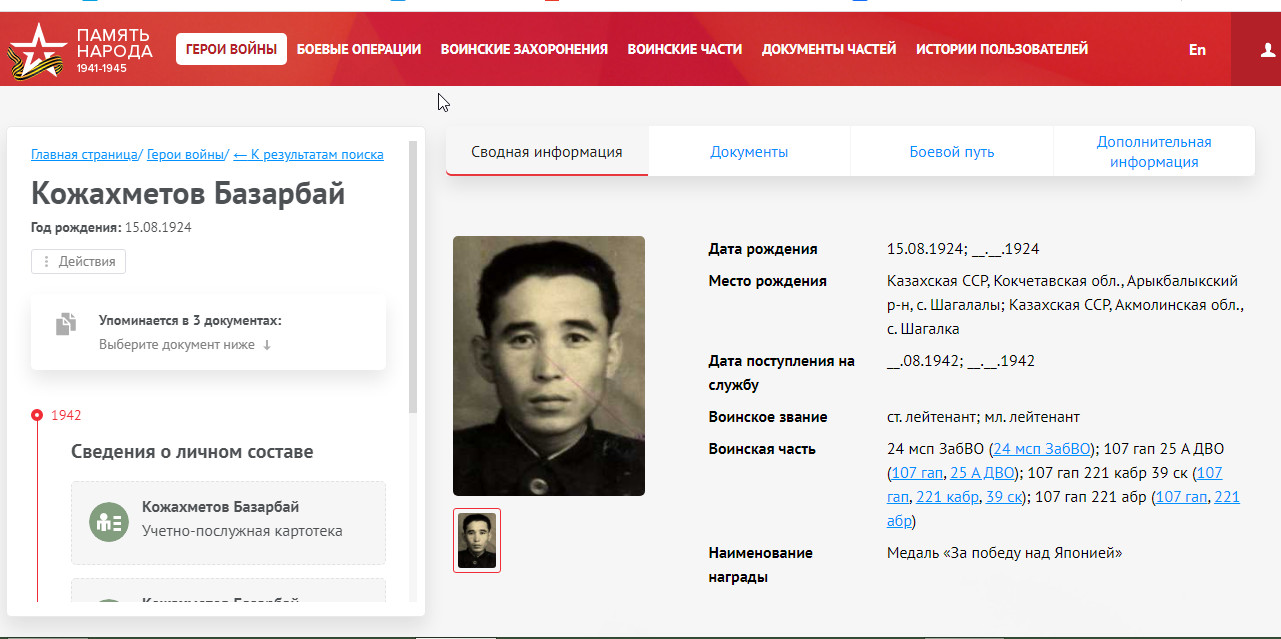Select the Документы tab
Screen dimensions: 1281x639
[x=749, y=152]
